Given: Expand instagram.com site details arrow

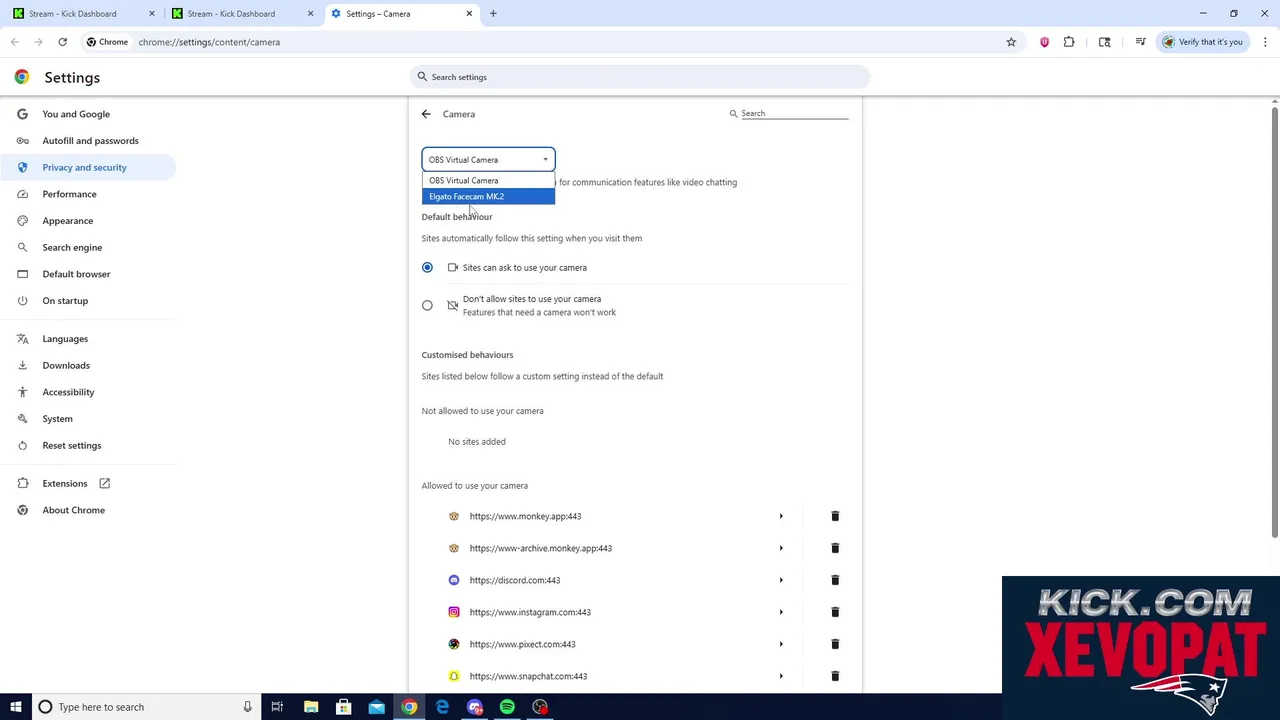Looking at the screenshot, I should (x=781, y=612).
